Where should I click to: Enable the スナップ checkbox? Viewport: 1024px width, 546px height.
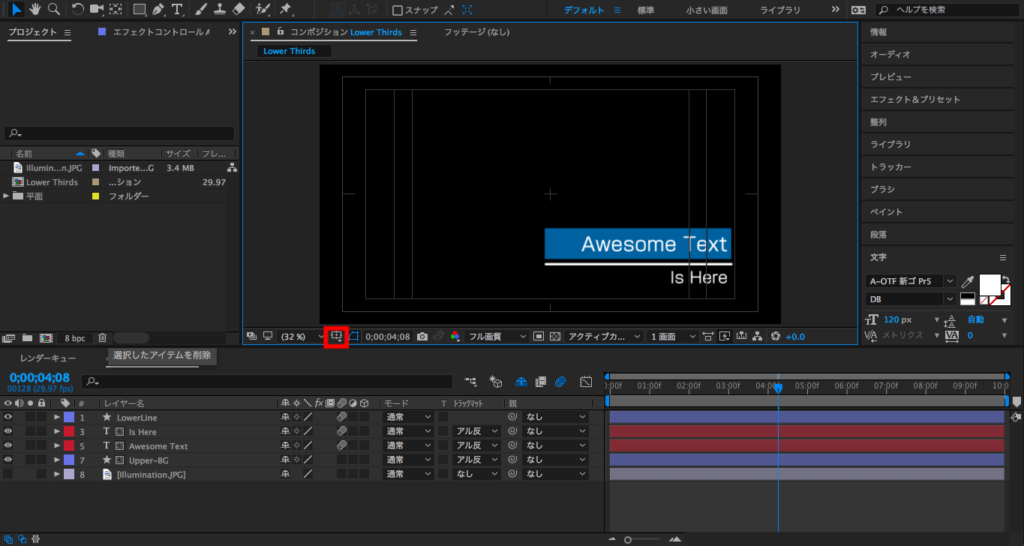(x=397, y=11)
